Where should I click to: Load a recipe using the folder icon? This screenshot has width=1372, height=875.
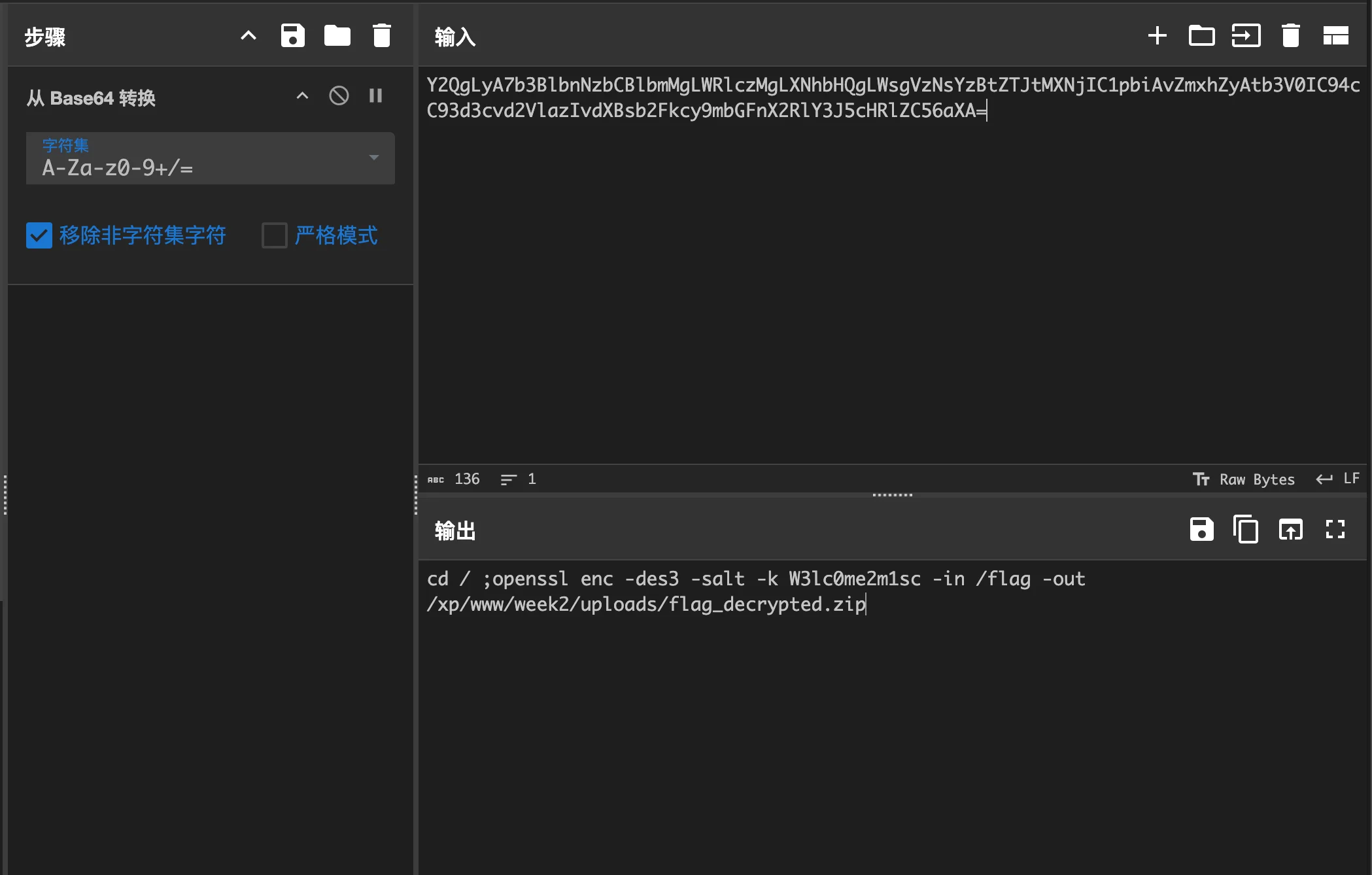pyautogui.click(x=337, y=36)
